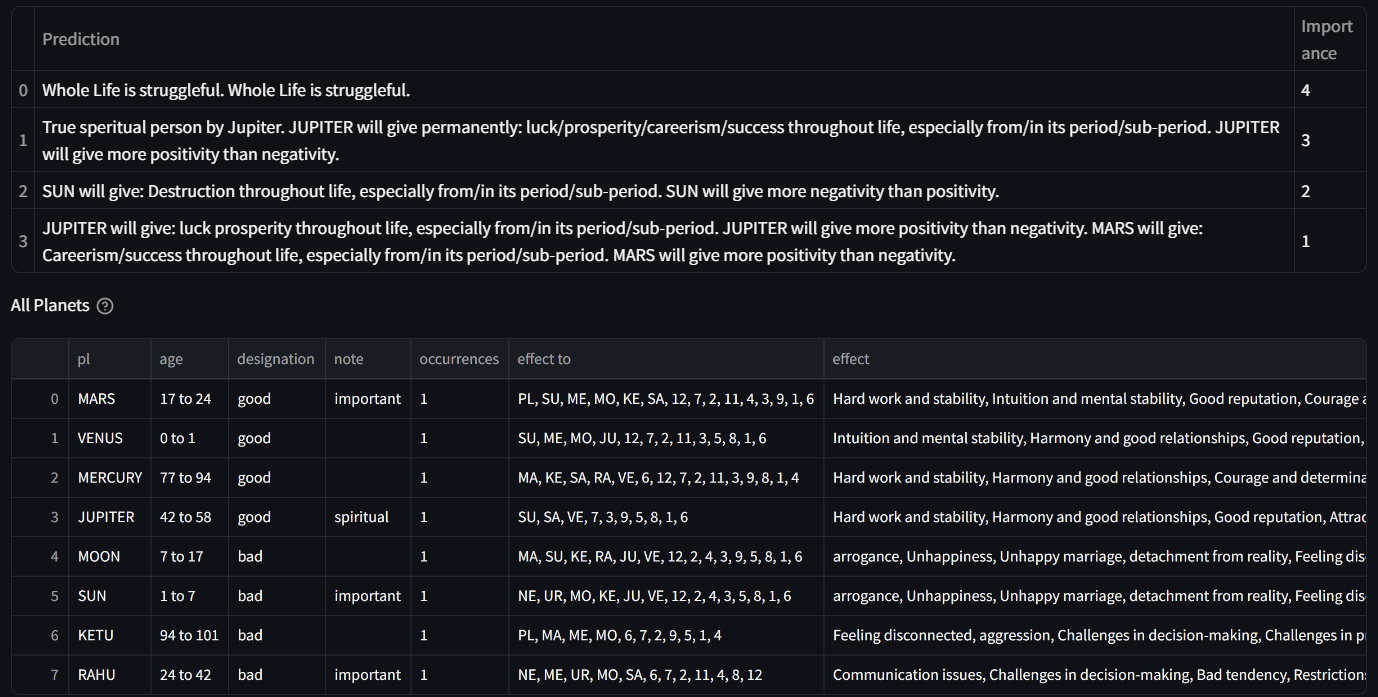Select the 'note' column header

(x=368, y=359)
